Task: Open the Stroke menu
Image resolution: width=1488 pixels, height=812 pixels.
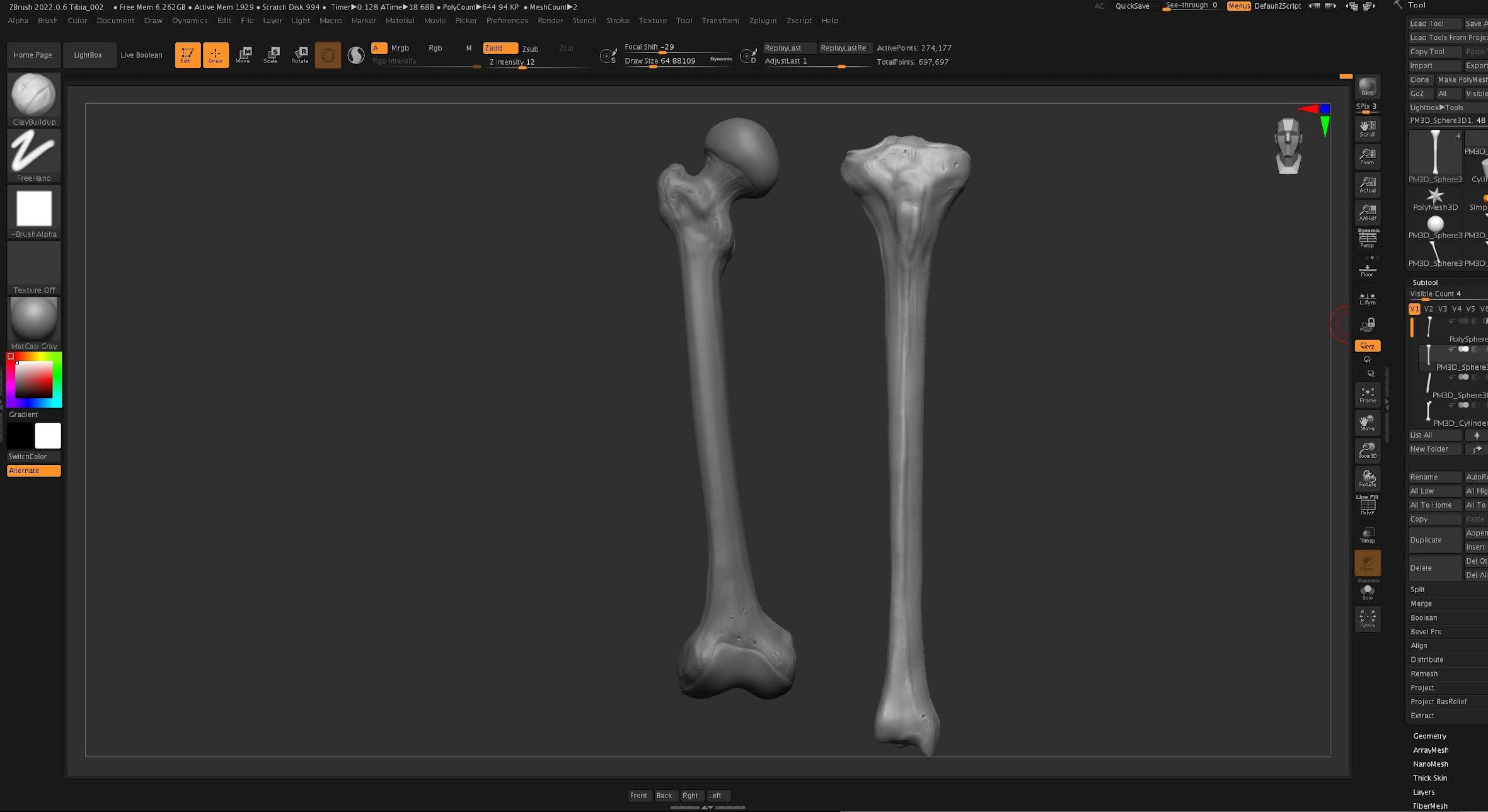Action: pos(617,21)
